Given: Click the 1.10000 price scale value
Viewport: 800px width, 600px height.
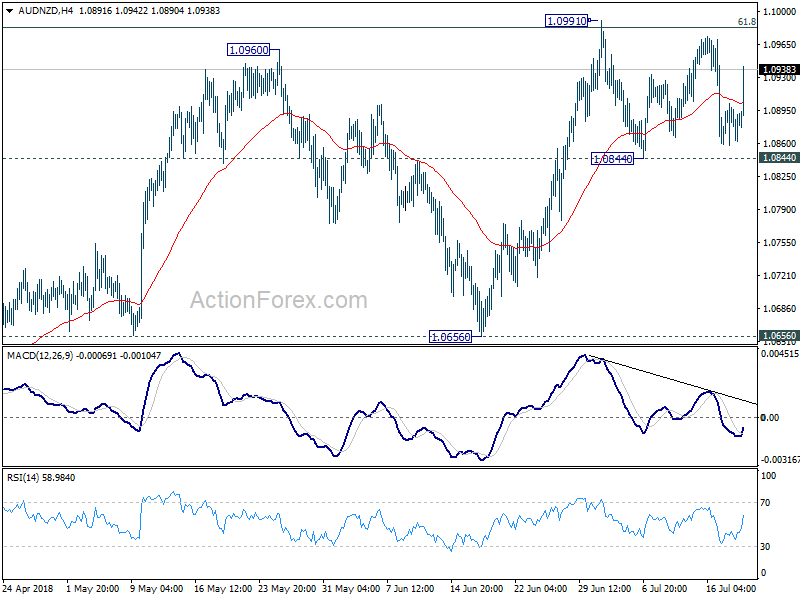Looking at the screenshot, I should (x=780, y=11).
